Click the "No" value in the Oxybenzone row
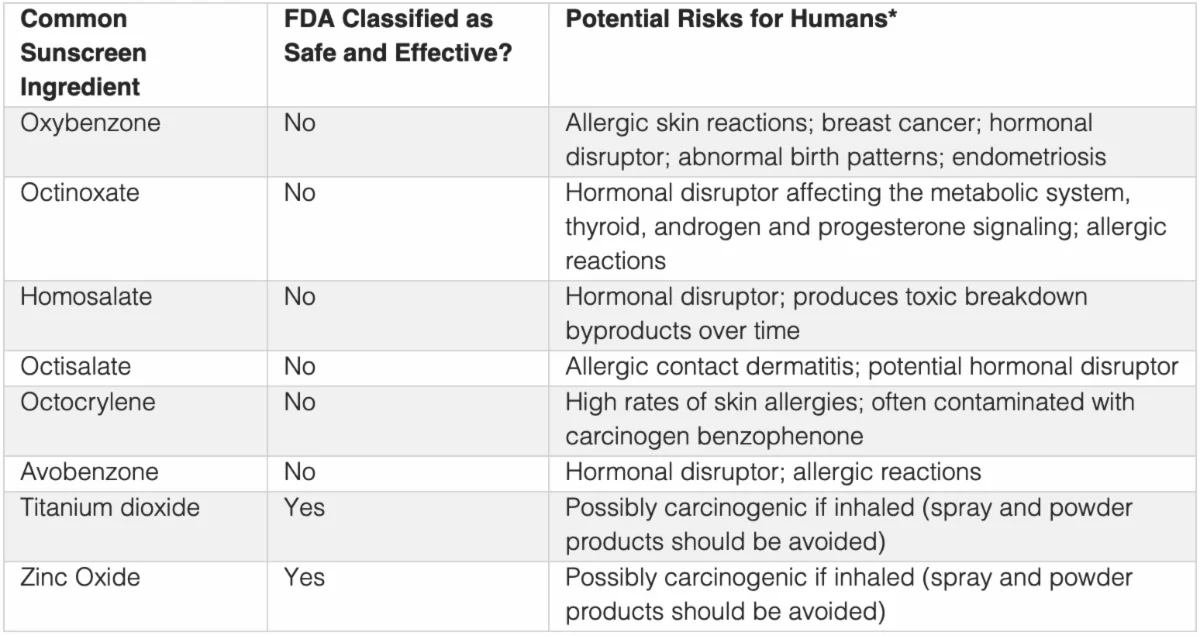This screenshot has width=1200, height=636. point(299,124)
